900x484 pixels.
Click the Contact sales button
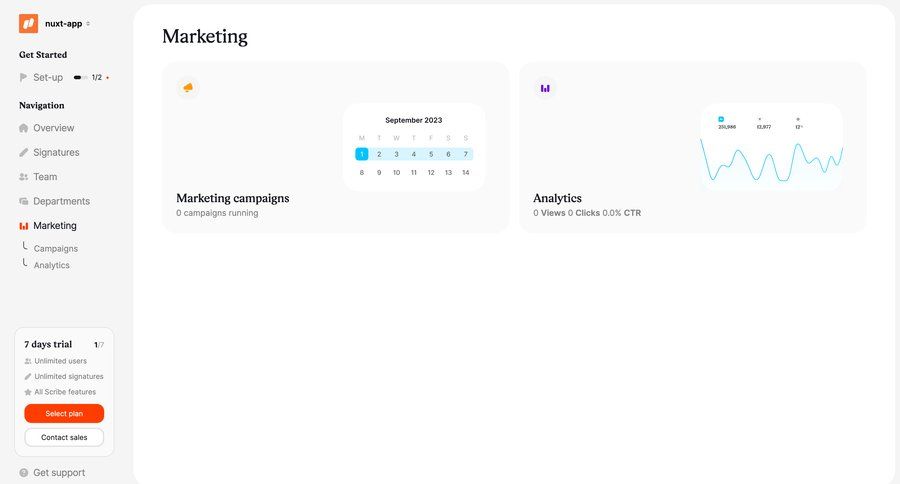(x=64, y=437)
